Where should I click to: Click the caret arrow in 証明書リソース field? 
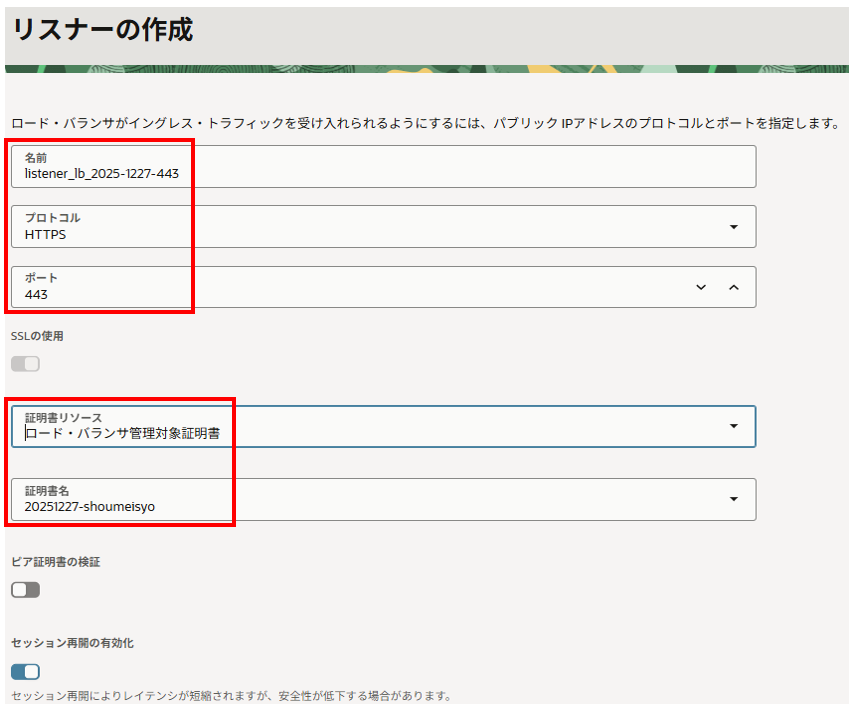[733, 426]
